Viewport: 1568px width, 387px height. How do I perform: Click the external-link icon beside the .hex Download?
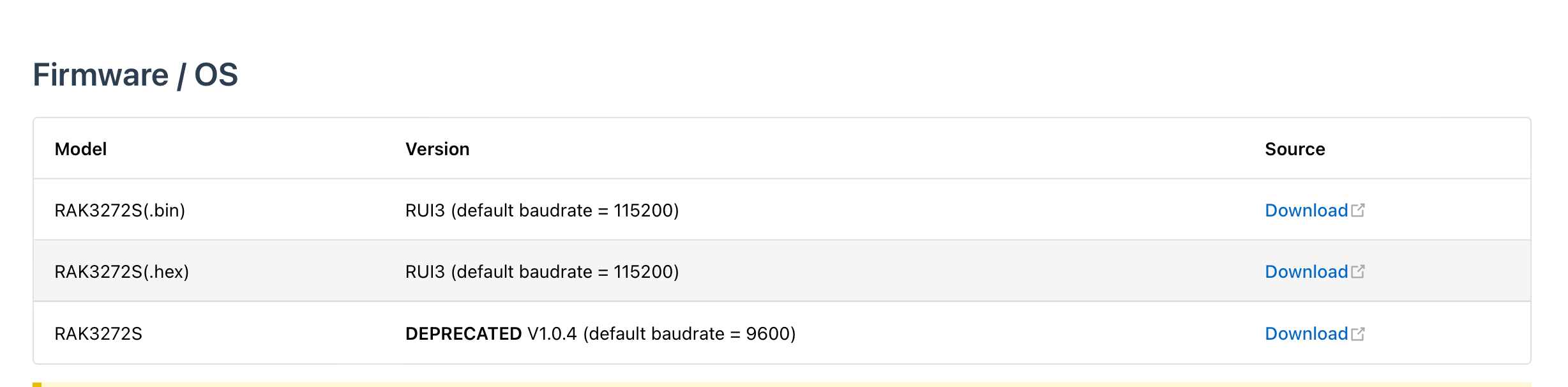coord(1358,271)
